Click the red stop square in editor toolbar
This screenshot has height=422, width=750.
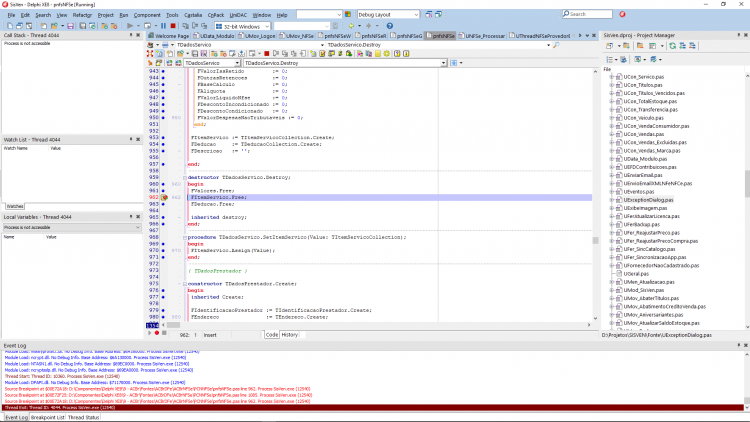pos(266,54)
